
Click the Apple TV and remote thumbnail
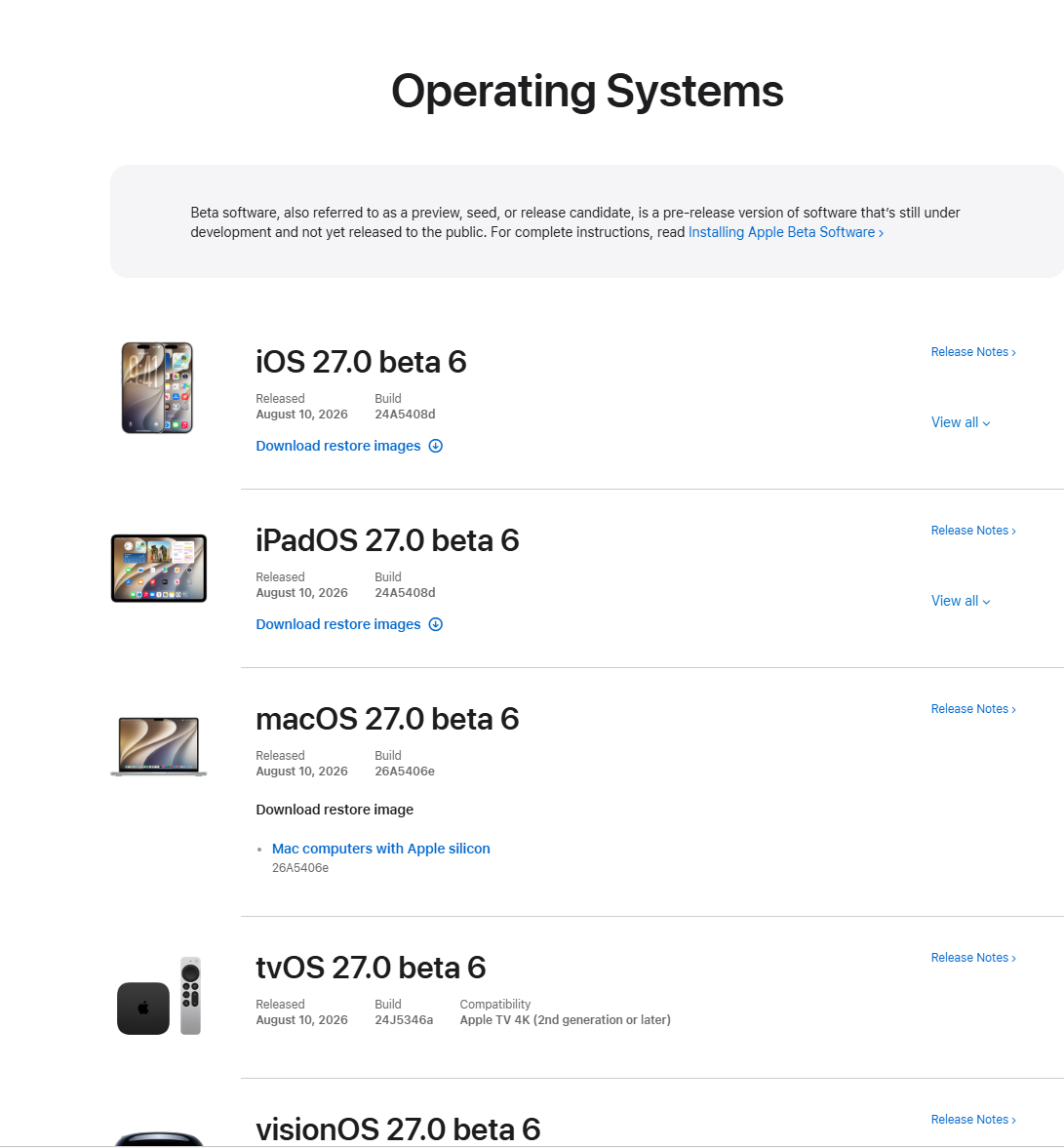point(159,996)
